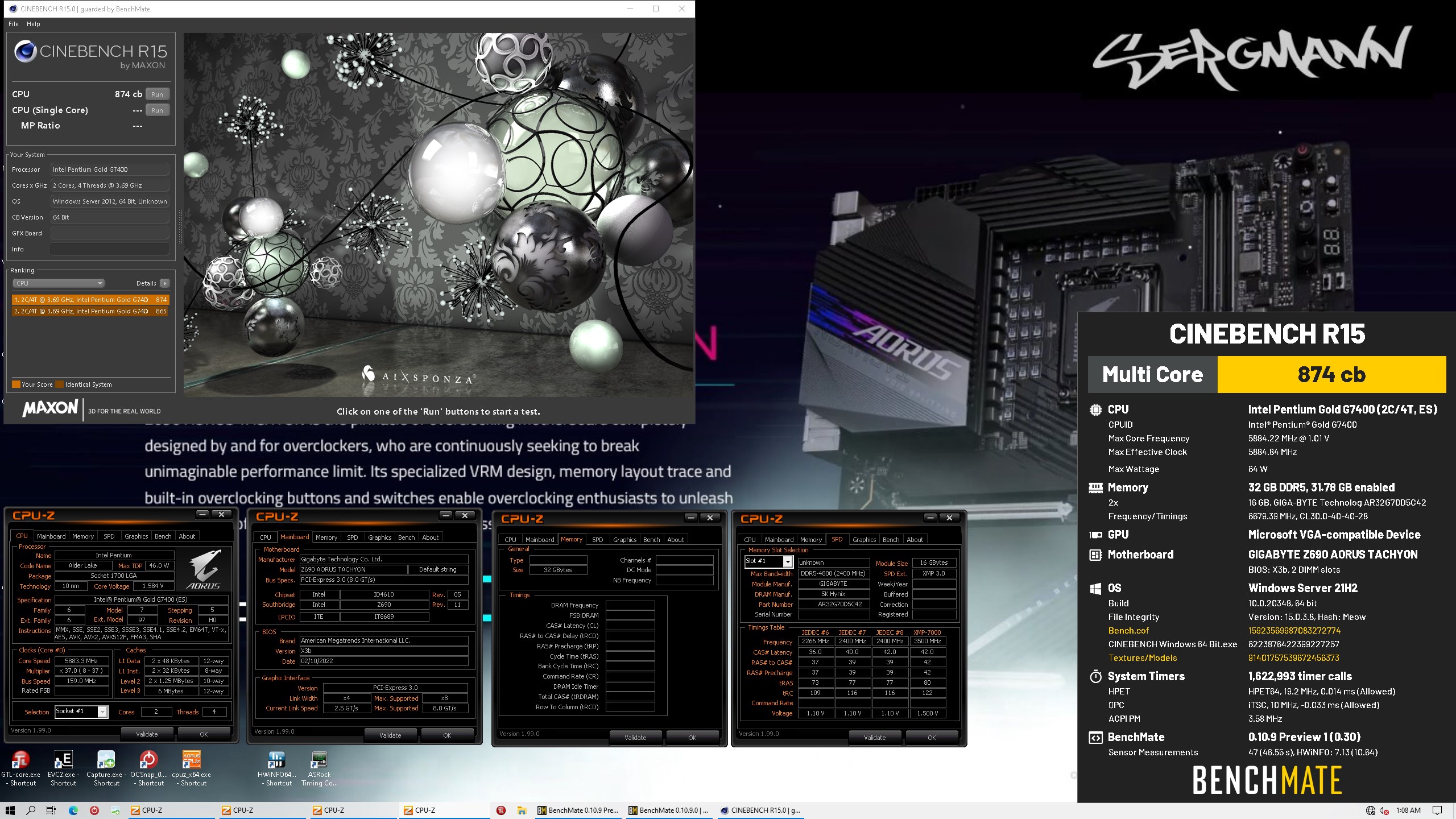Click OK in the Mainboard CPU-Z window
Screen dimensions: 1456x819
tap(447, 735)
